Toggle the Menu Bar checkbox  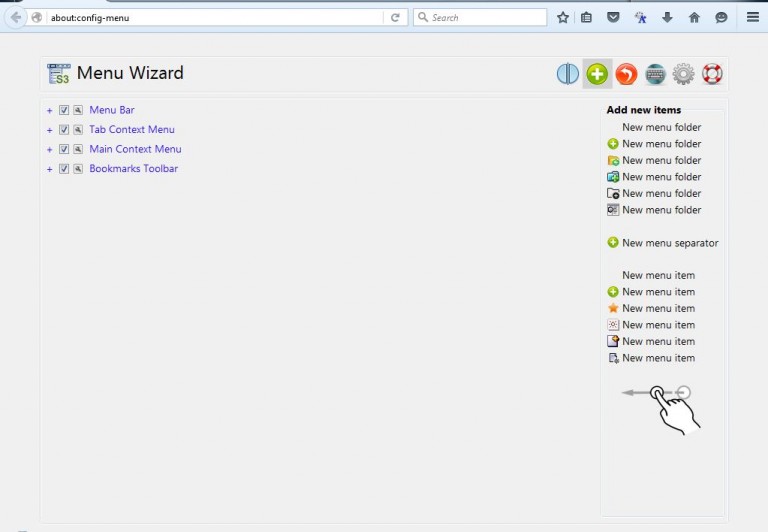click(x=64, y=110)
